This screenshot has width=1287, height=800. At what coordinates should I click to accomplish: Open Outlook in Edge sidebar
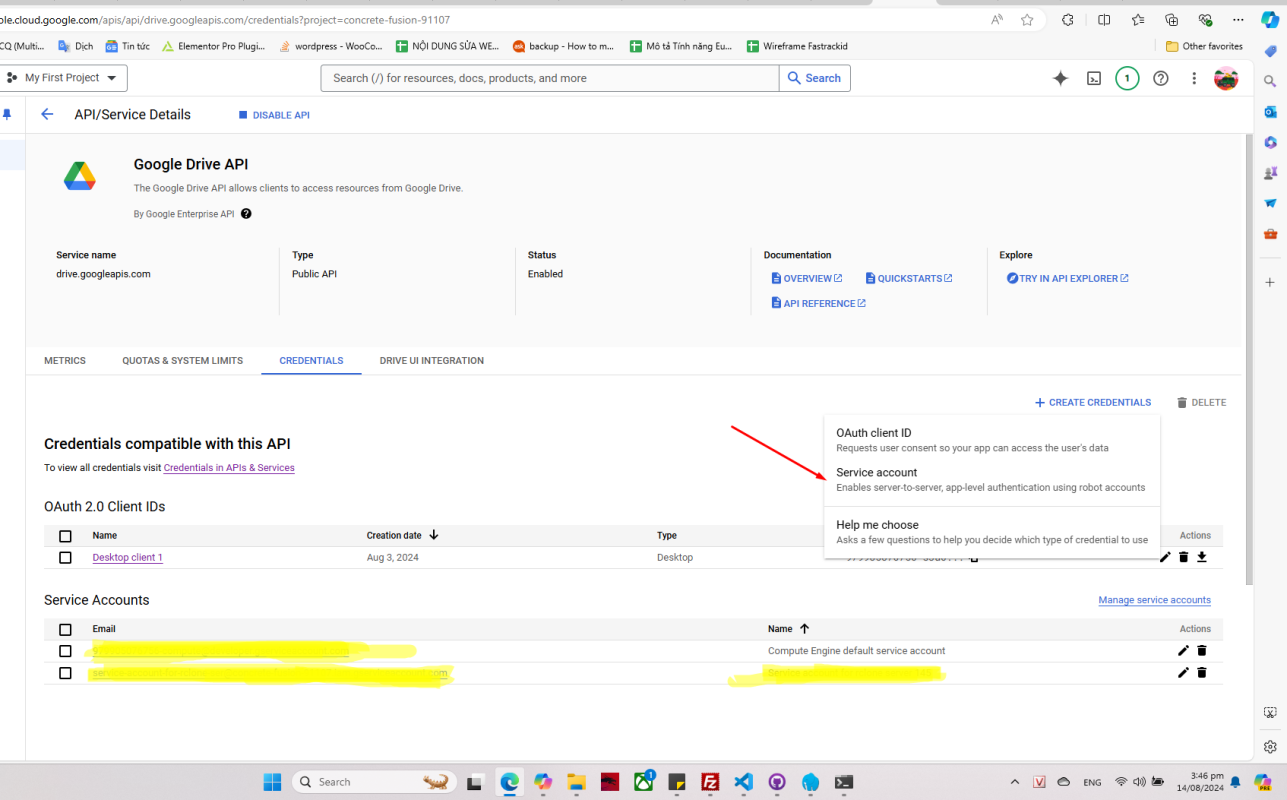[1270, 111]
